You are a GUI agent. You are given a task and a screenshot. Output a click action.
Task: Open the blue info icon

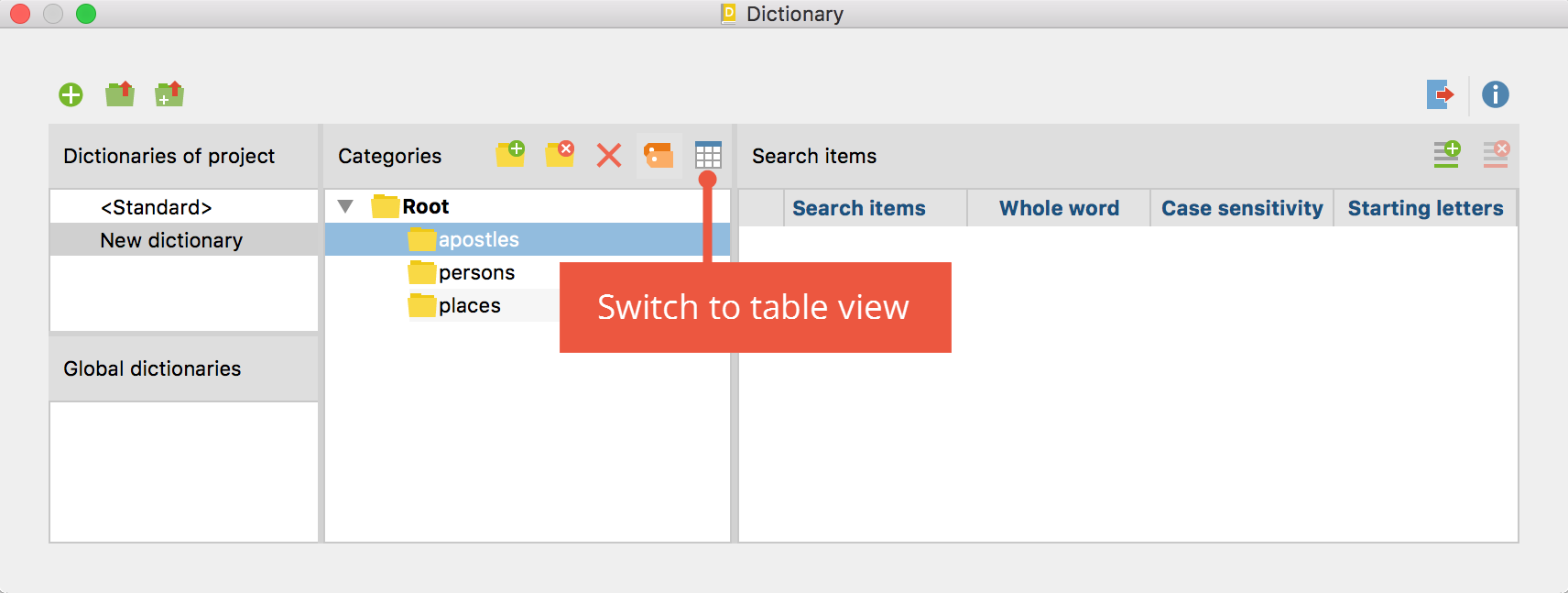[x=1496, y=94]
